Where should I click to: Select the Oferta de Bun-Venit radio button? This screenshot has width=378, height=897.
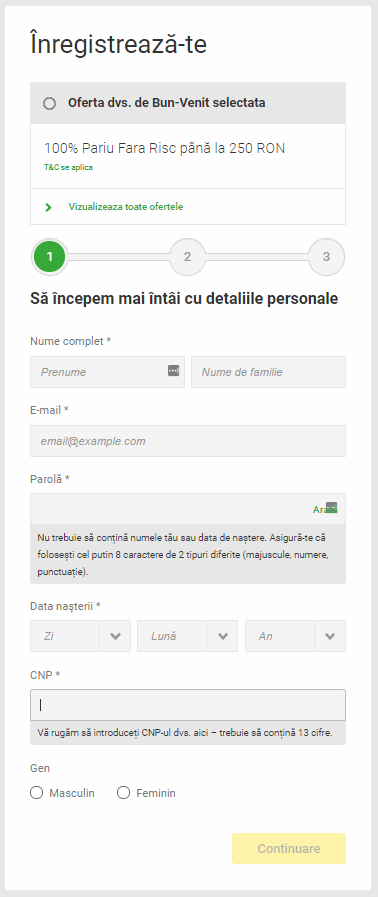50,104
